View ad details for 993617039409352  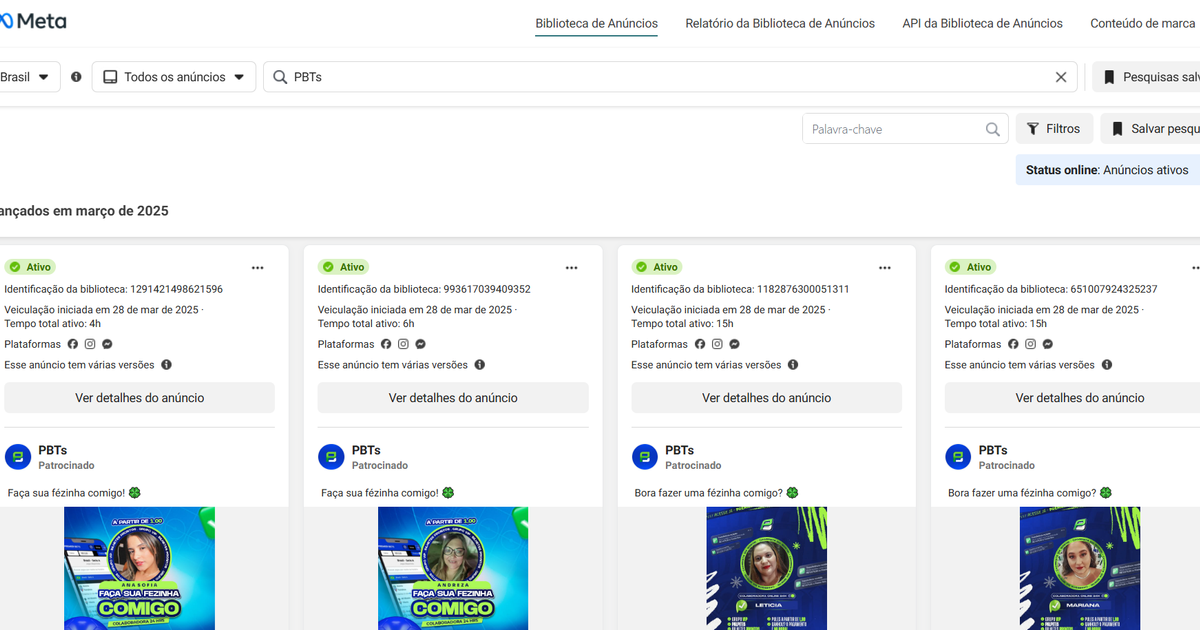pyautogui.click(x=453, y=398)
